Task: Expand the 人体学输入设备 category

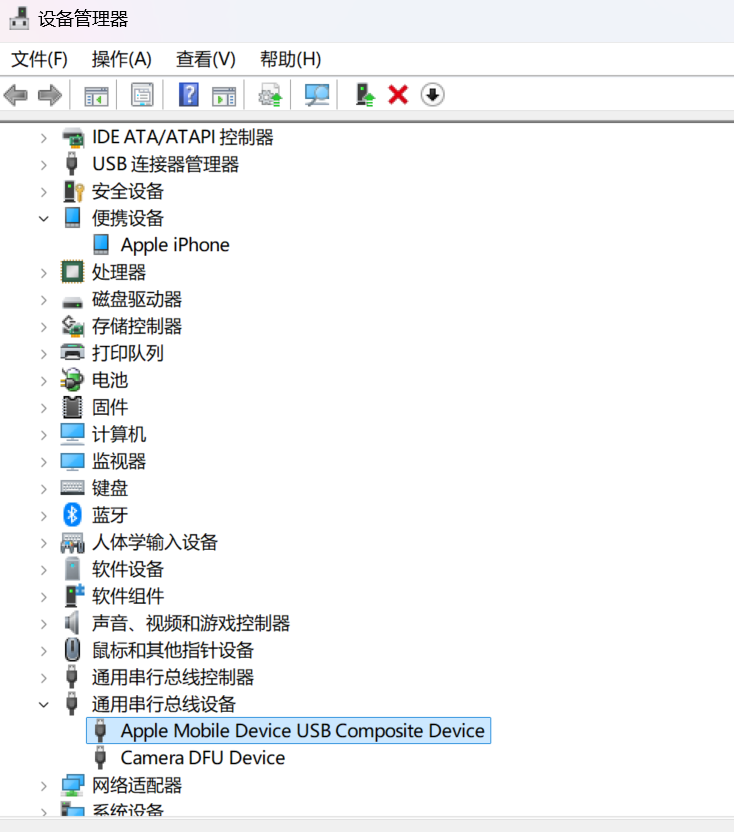Action: [x=44, y=543]
